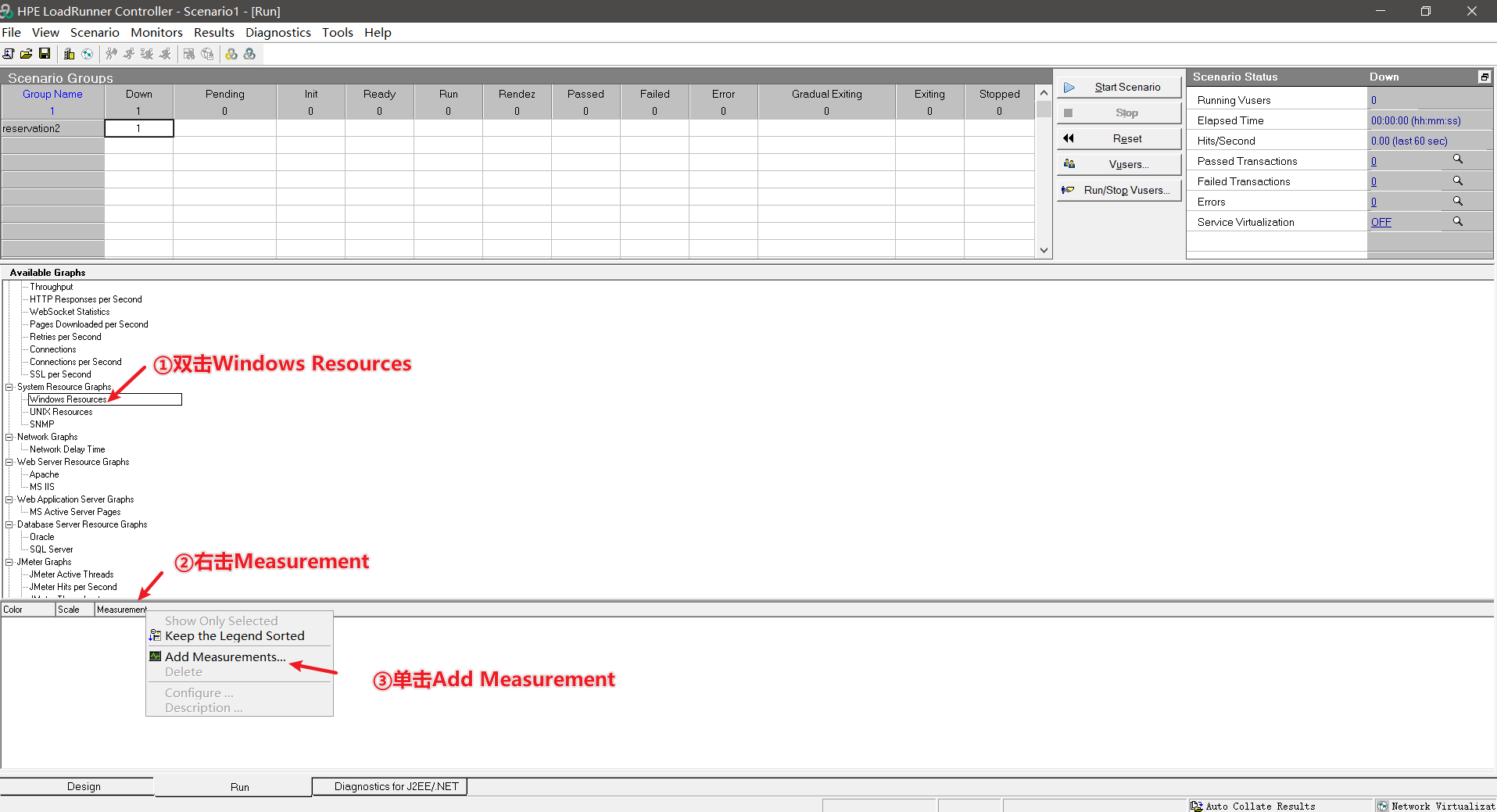Select the Apache graph item

pos(45,474)
